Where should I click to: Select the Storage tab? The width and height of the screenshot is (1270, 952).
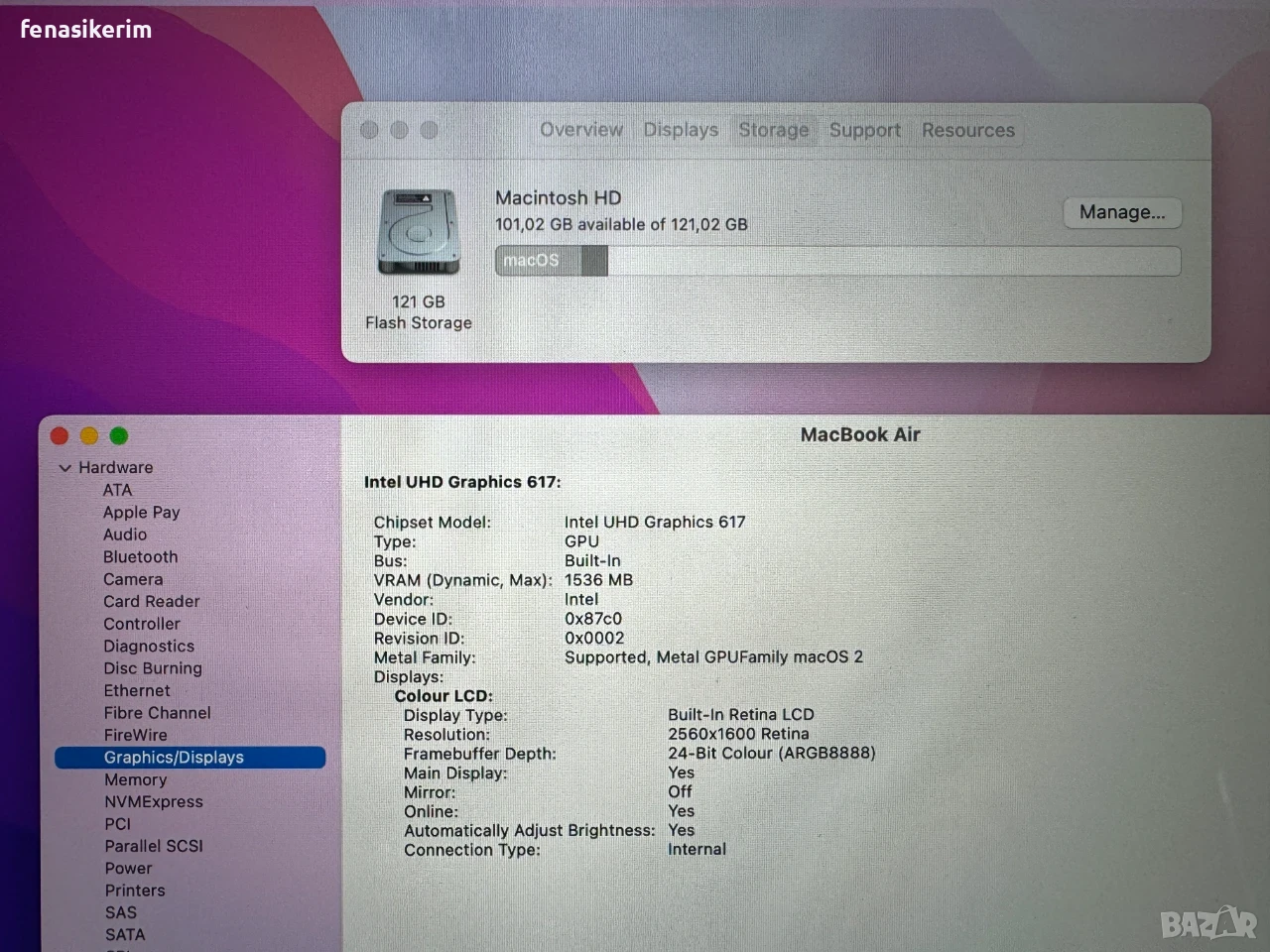(774, 130)
